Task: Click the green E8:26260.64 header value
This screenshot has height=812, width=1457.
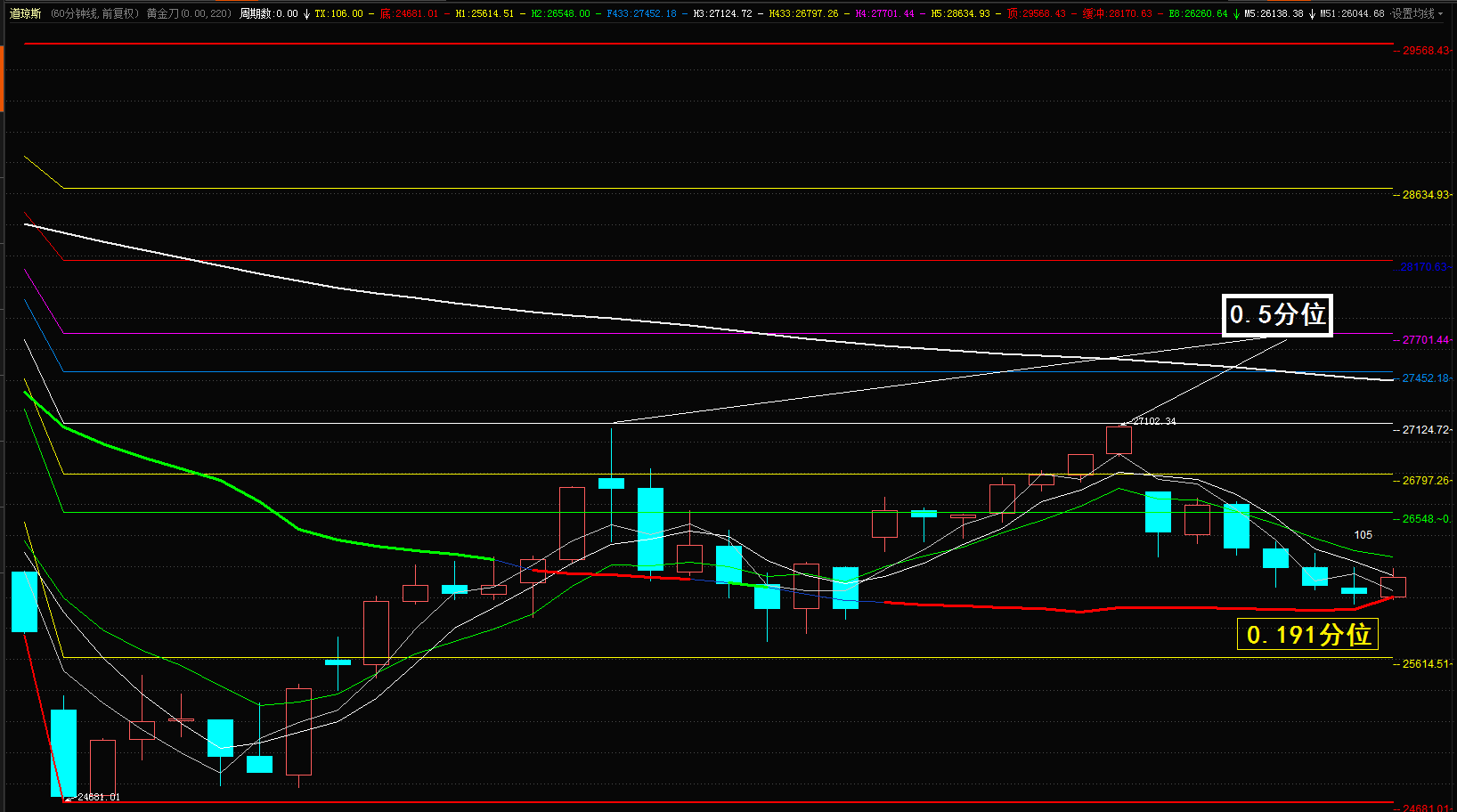Action: [x=1198, y=13]
